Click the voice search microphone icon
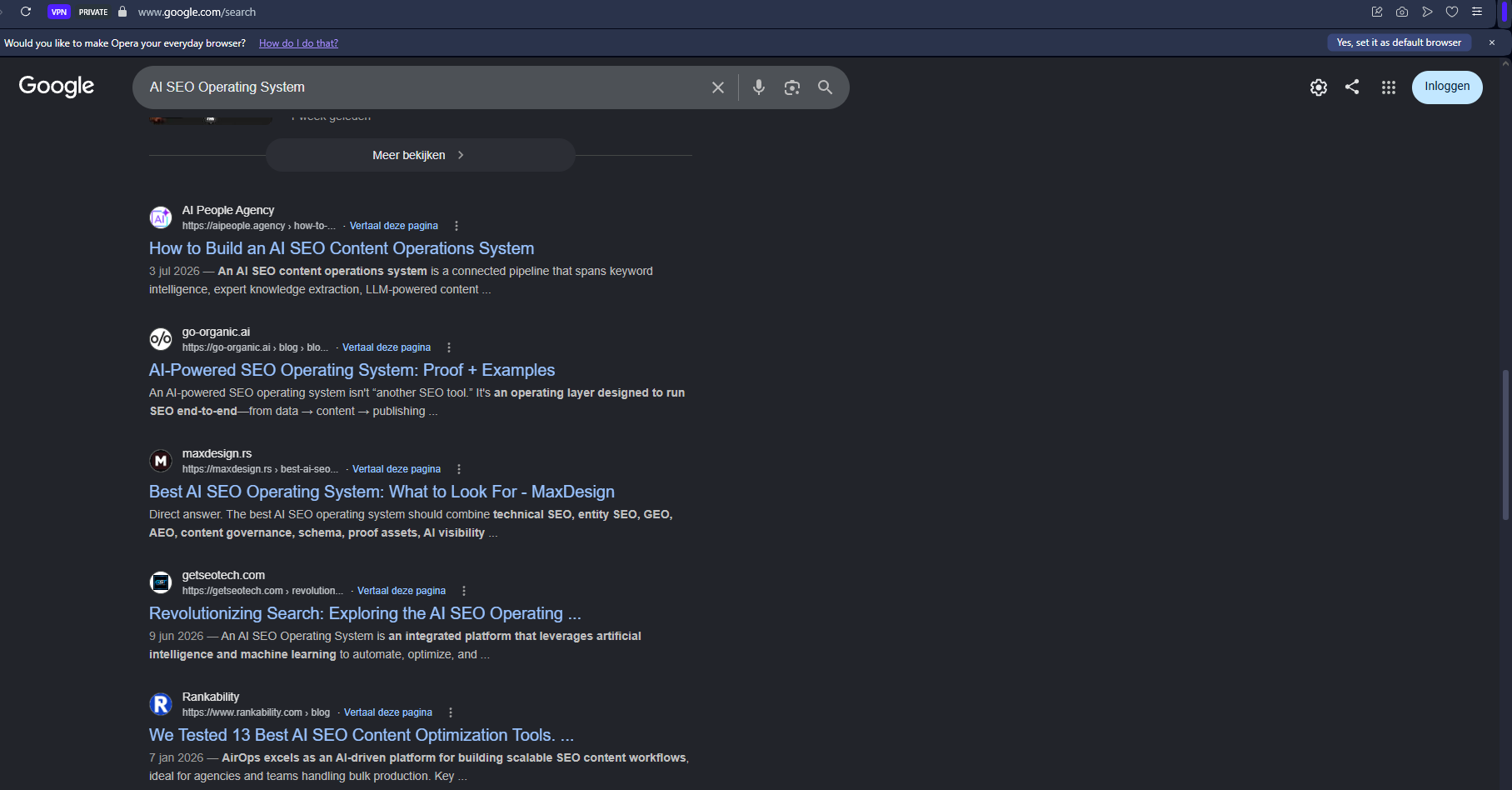The width and height of the screenshot is (1512, 790). [x=758, y=87]
